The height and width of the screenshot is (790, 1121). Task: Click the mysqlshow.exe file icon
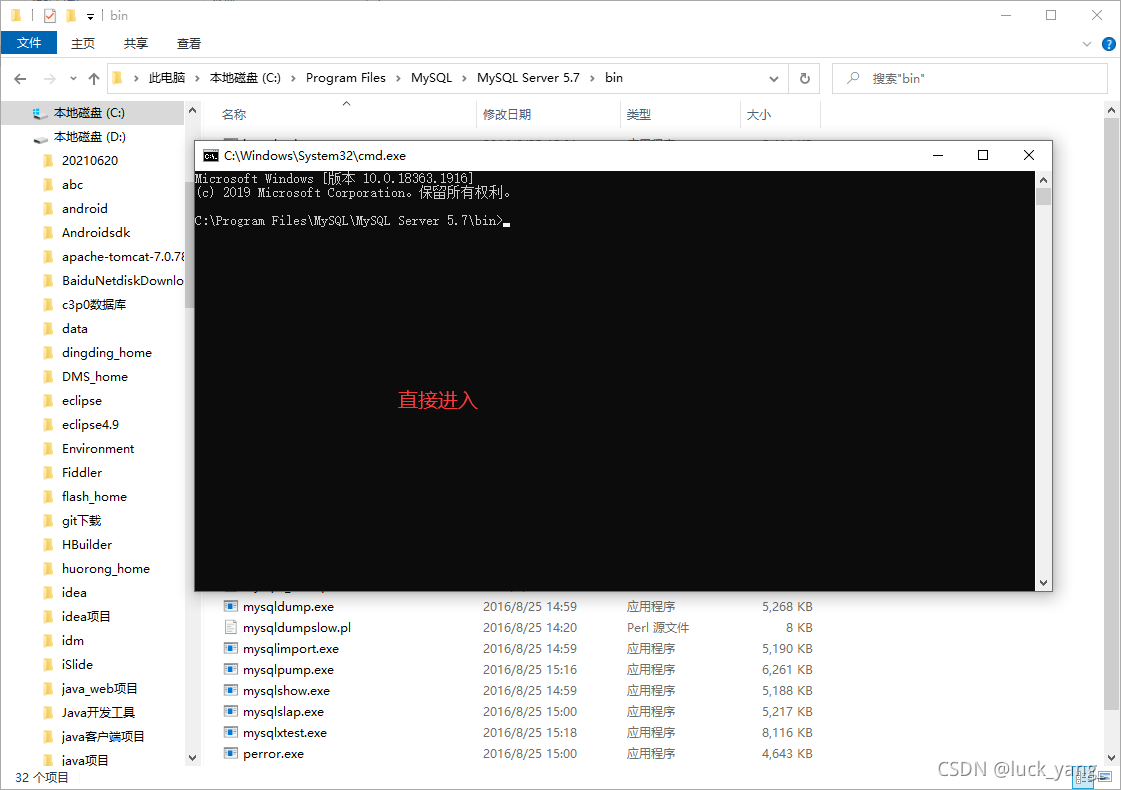pos(230,691)
